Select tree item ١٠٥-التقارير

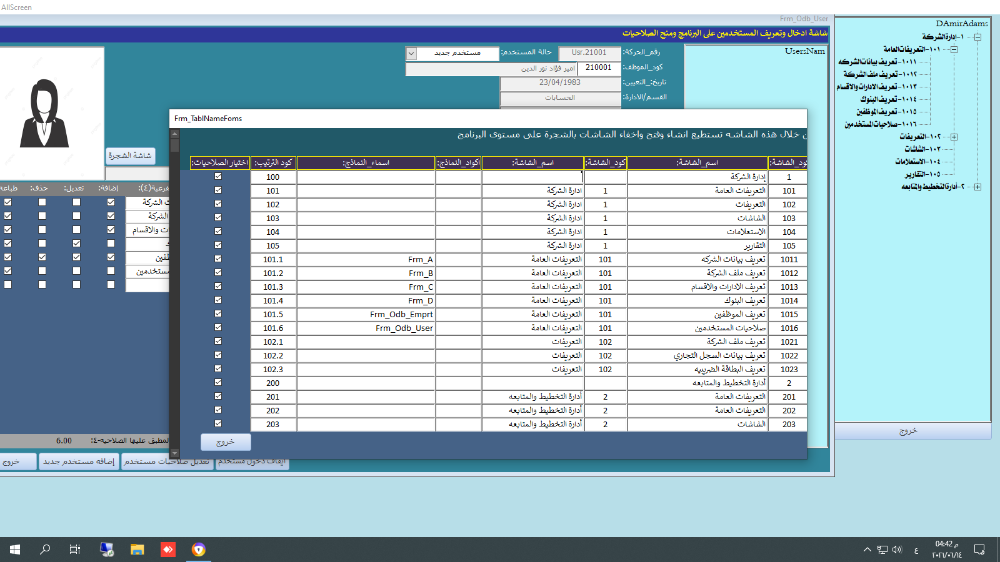922,174
